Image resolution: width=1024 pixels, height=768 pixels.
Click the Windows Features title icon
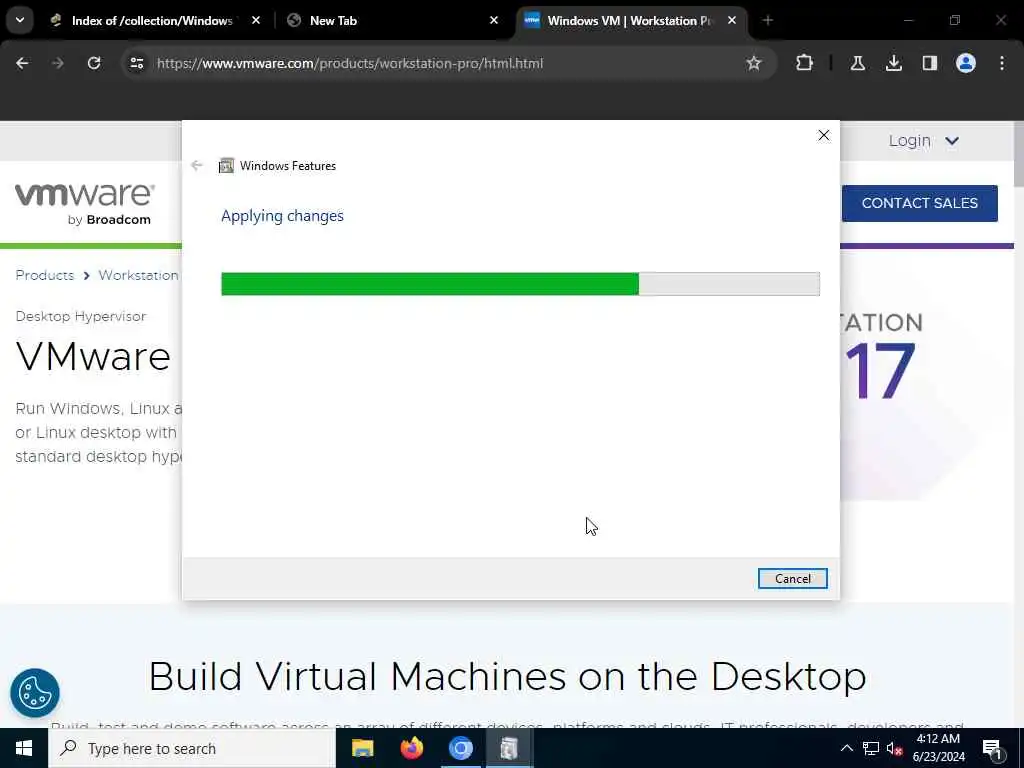[x=226, y=166]
